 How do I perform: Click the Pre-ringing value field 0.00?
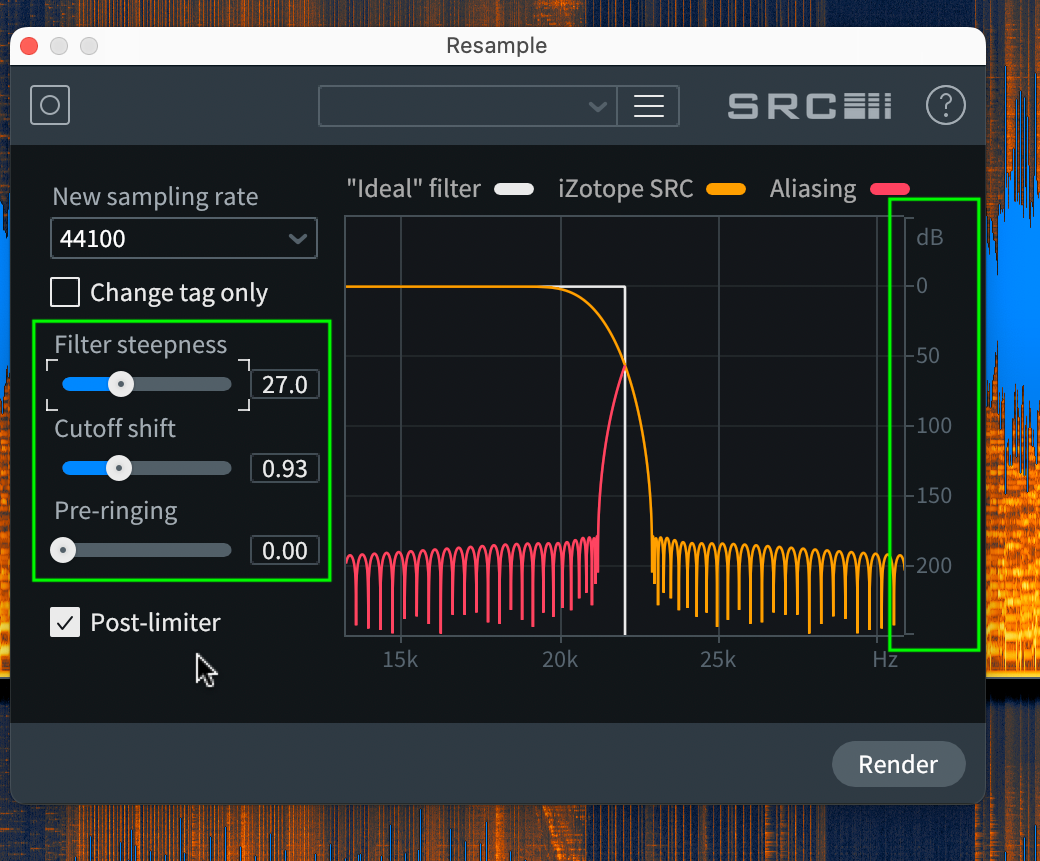pos(285,551)
